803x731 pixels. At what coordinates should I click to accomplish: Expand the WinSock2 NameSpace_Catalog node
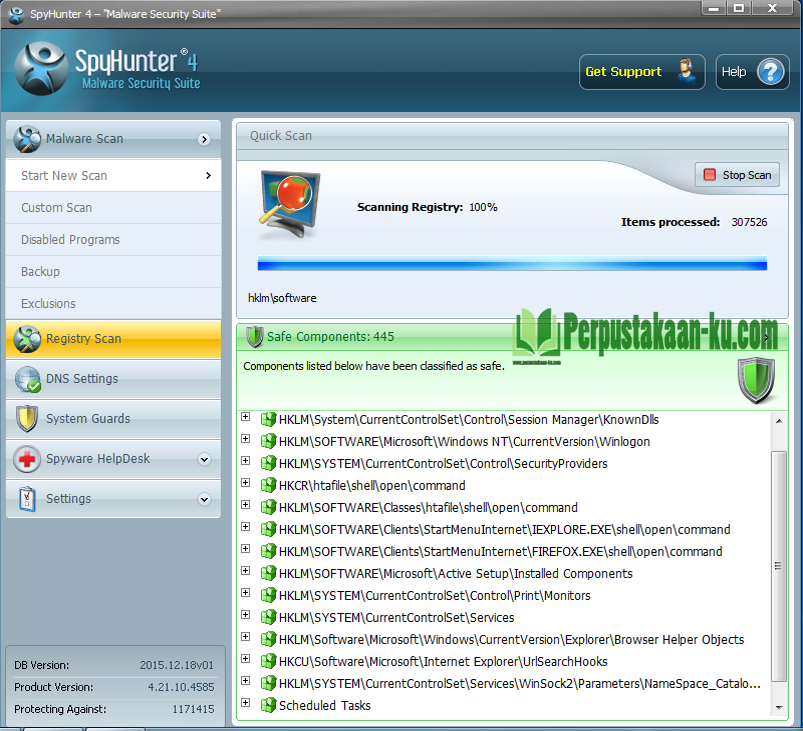coord(246,681)
